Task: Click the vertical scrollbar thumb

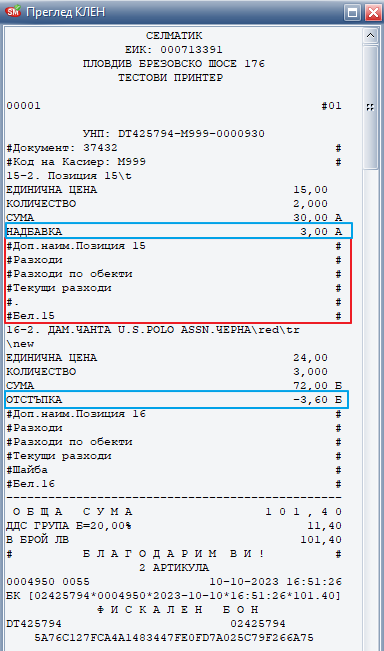Action: pyautogui.click(x=370, y=107)
